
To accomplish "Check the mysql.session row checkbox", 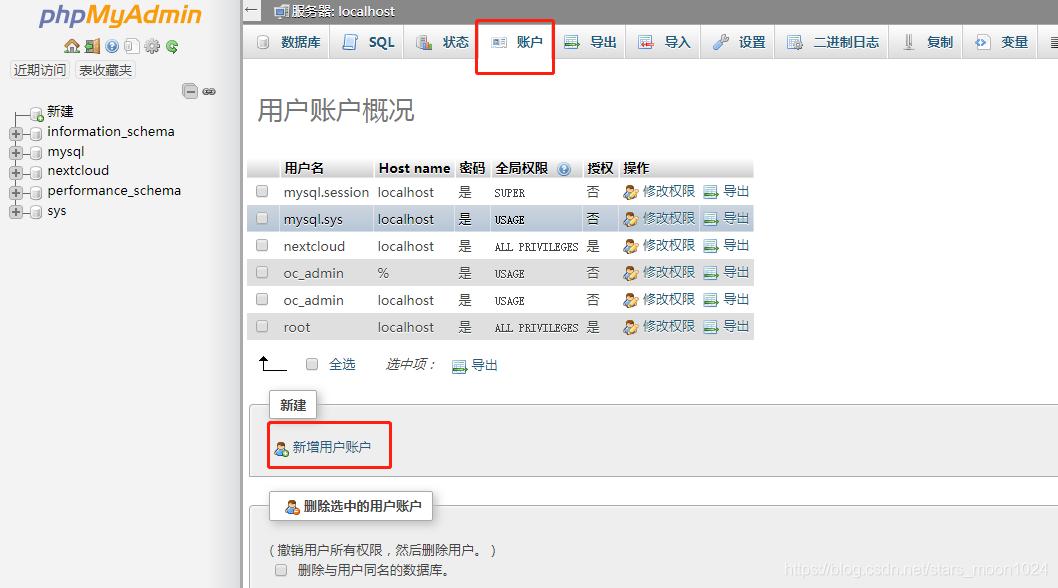I will pyautogui.click(x=262, y=191).
